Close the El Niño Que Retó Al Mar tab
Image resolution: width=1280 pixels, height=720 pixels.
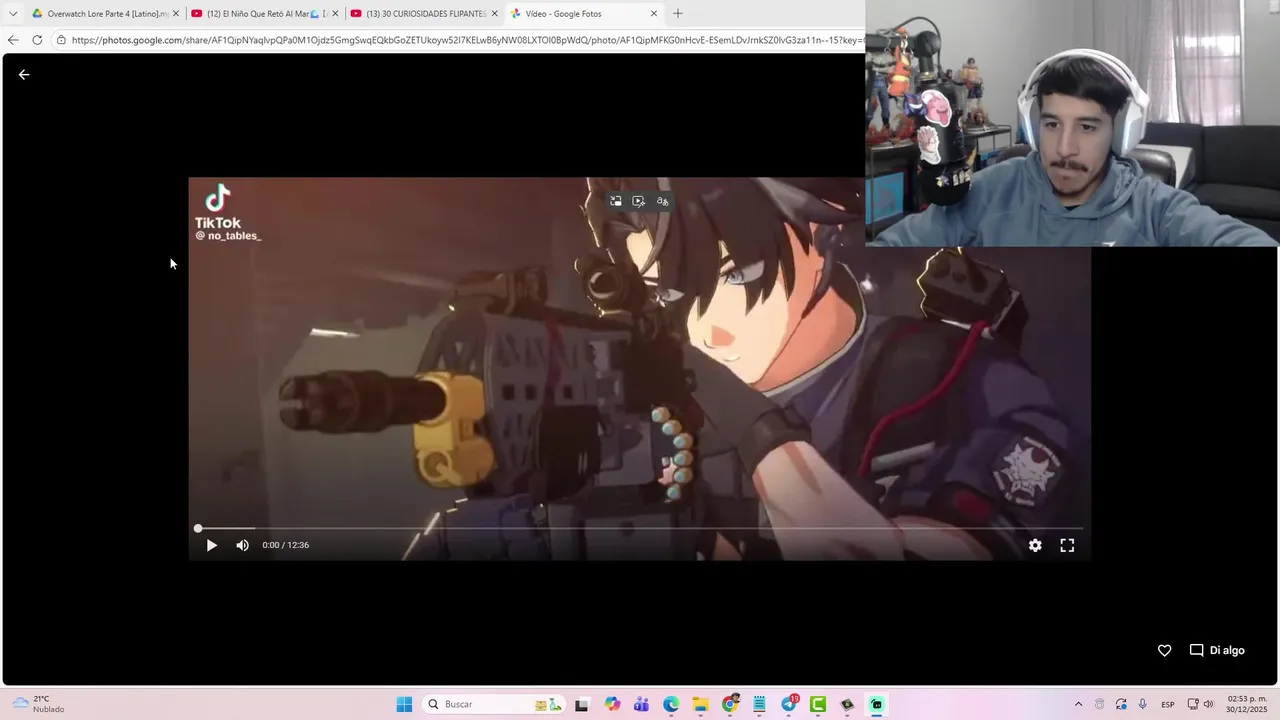pos(335,14)
